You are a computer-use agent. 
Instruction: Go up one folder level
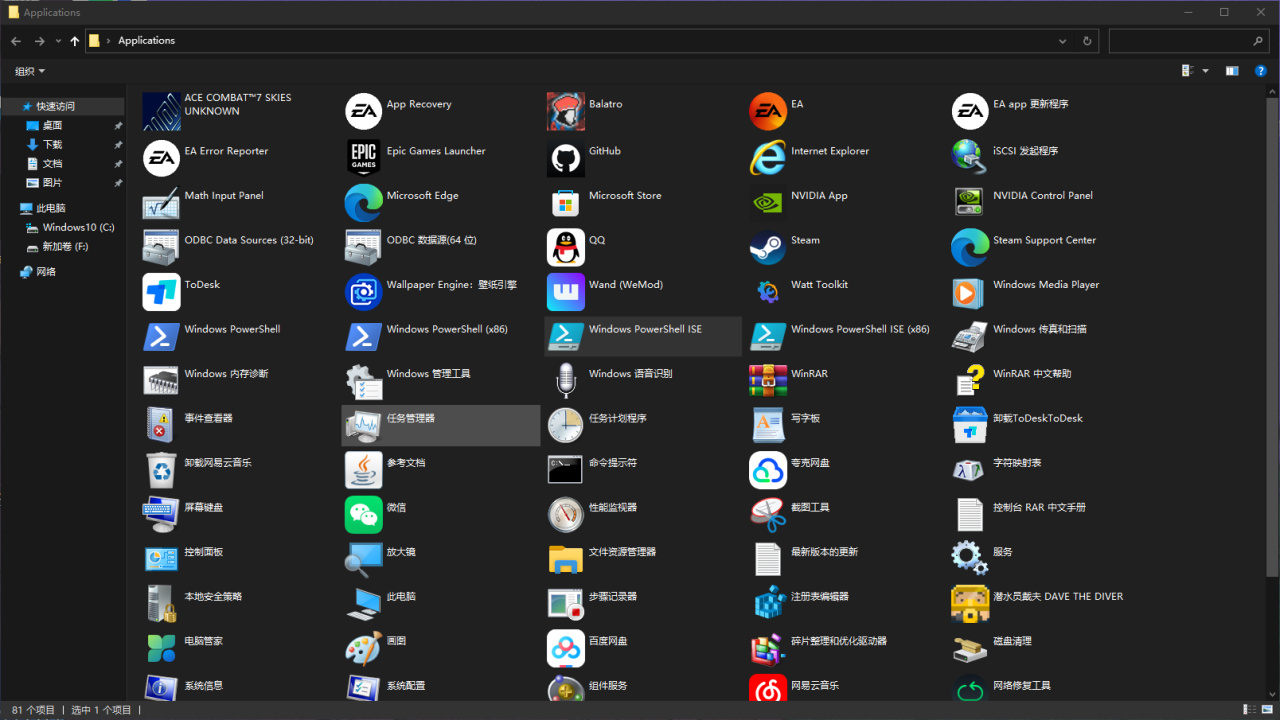point(75,41)
